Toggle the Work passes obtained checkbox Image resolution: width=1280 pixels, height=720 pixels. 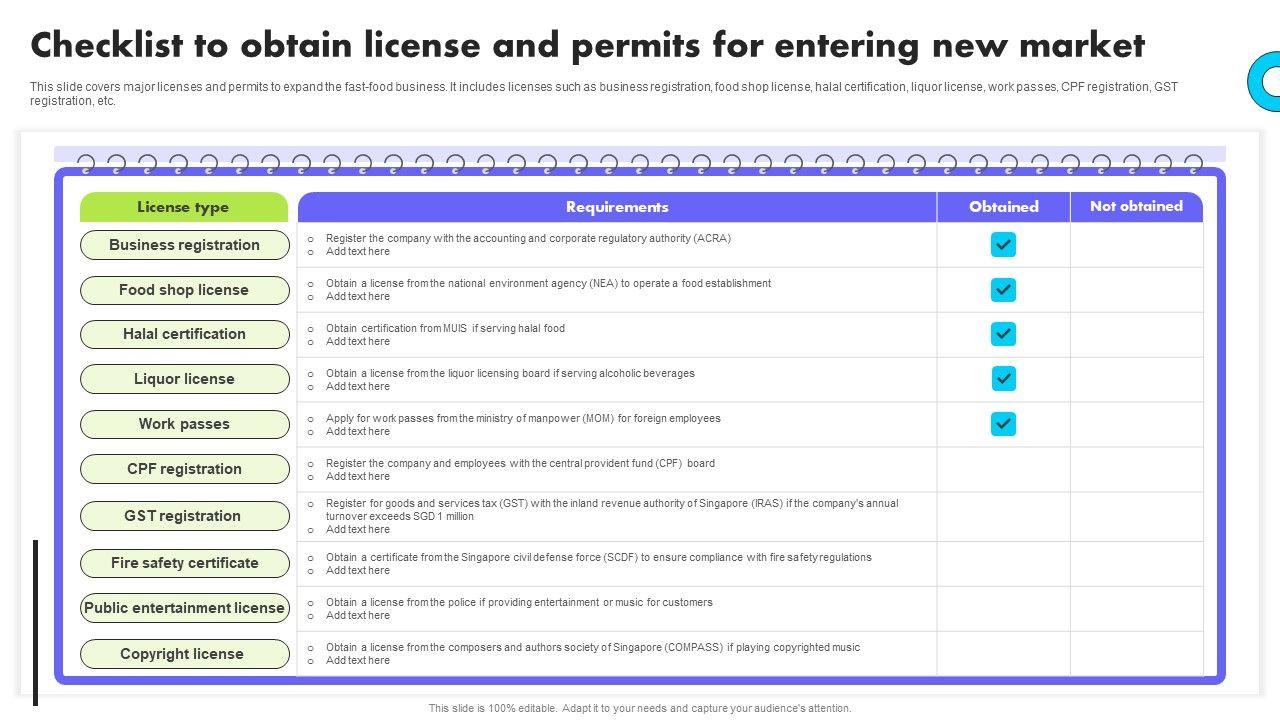[x=1003, y=424]
